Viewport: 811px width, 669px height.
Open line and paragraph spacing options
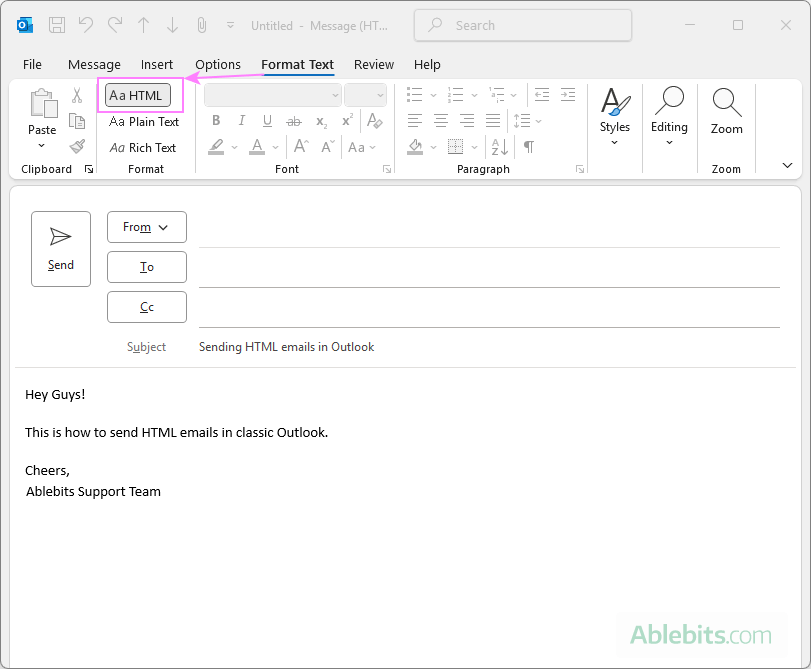tap(527, 121)
